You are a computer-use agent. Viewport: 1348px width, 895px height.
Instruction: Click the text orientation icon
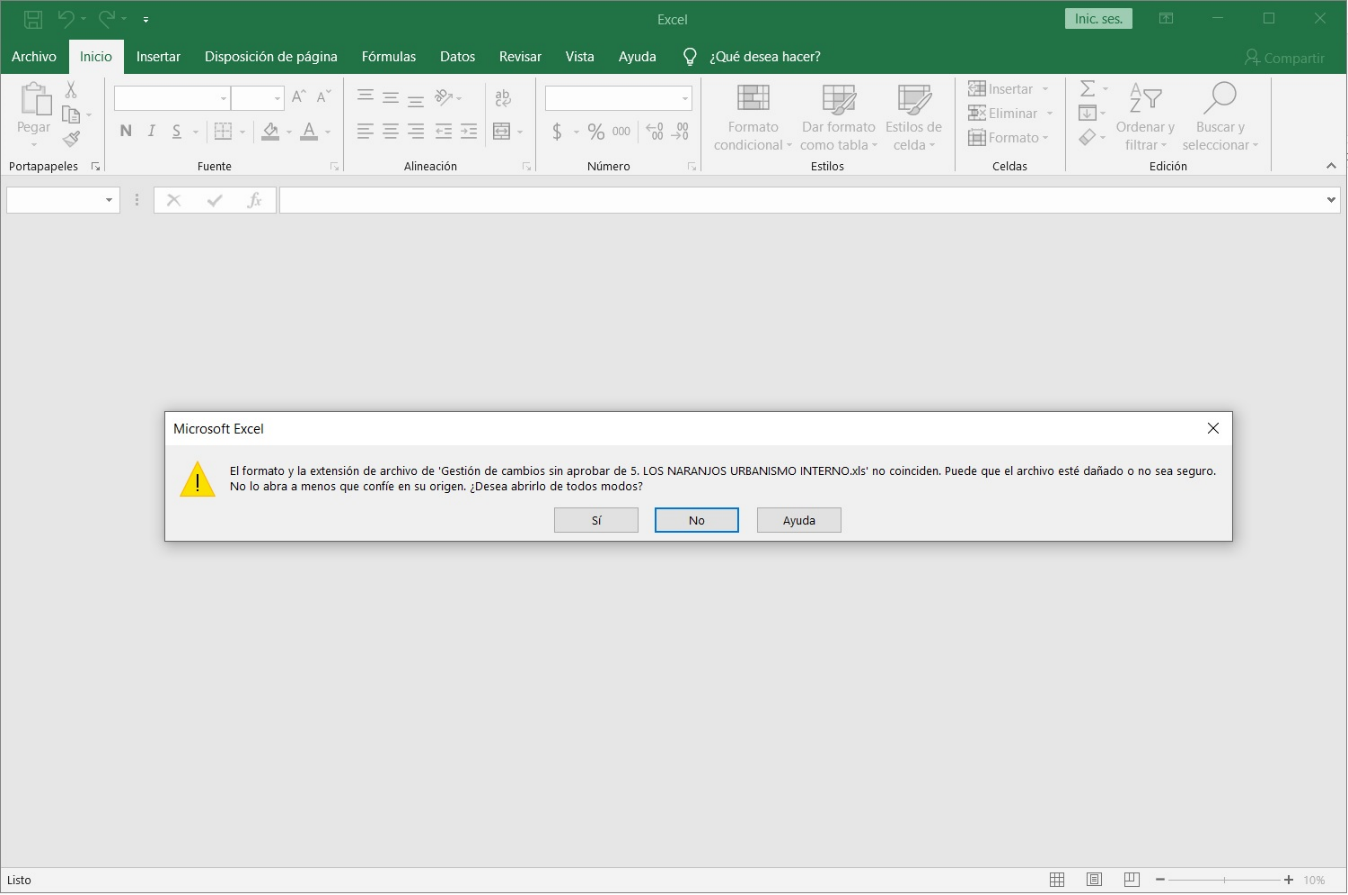click(x=445, y=97)
